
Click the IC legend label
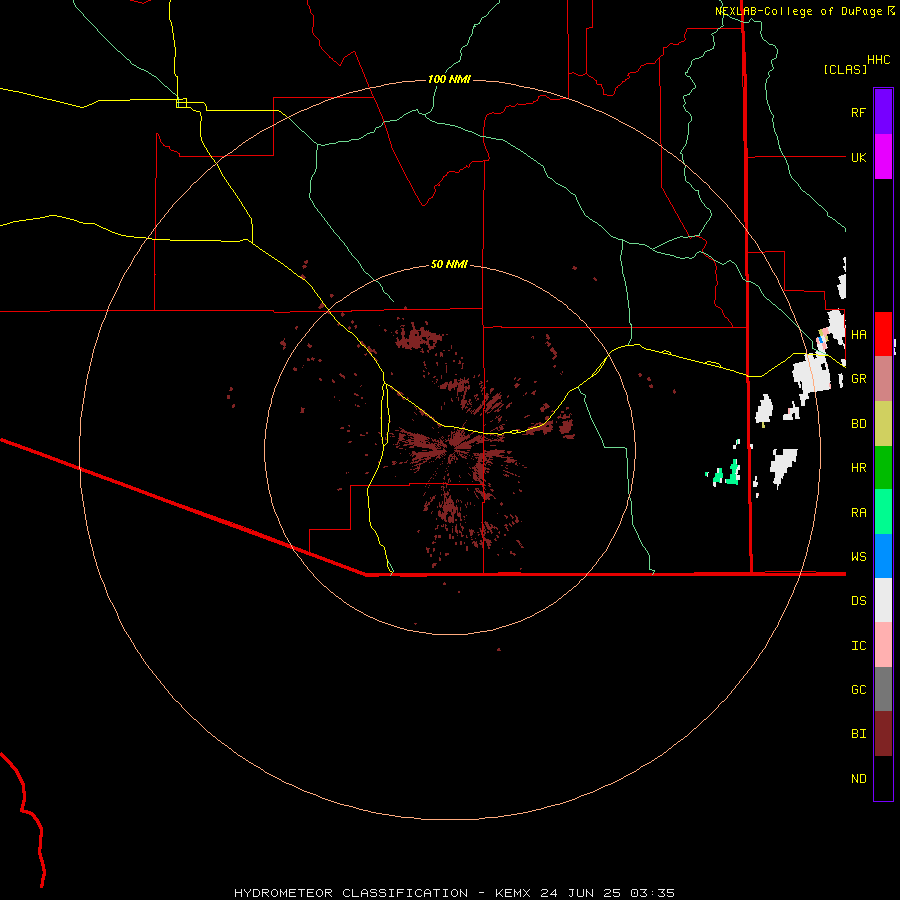pos(858,646)
